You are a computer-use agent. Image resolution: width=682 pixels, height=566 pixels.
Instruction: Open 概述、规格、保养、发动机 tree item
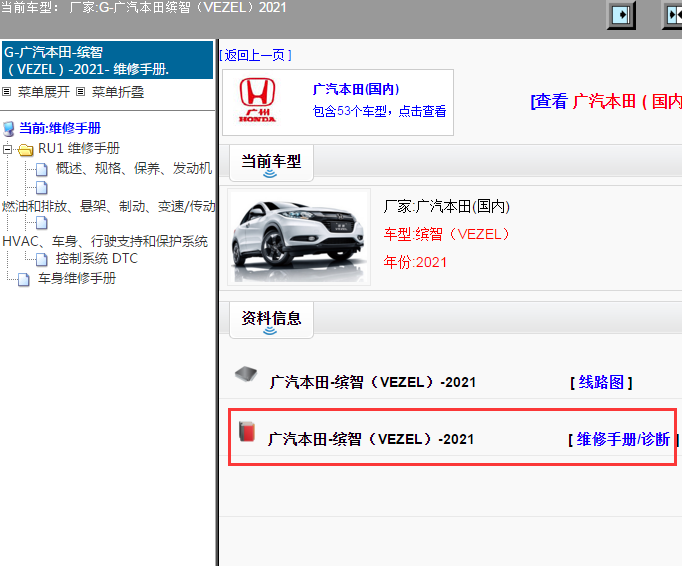point(134,168)
